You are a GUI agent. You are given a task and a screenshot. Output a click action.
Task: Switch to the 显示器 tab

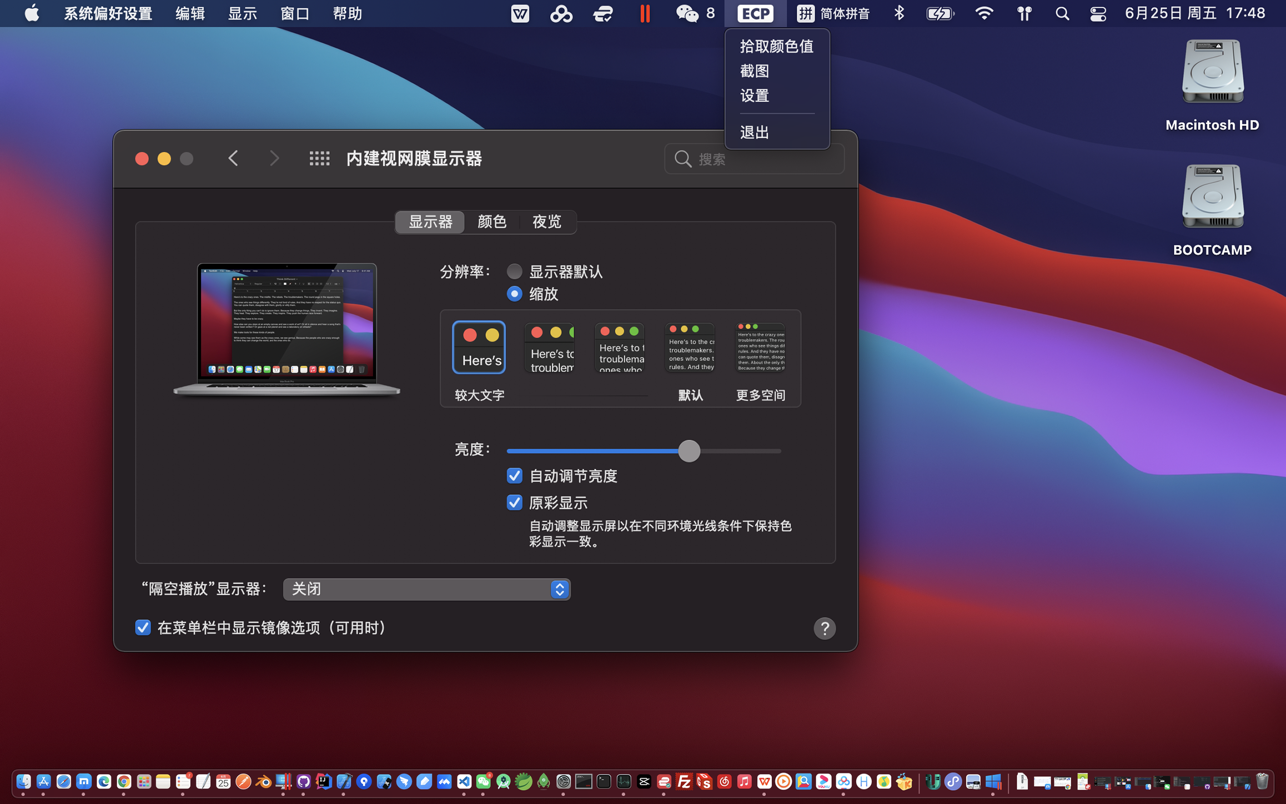(x=430, y=222)
